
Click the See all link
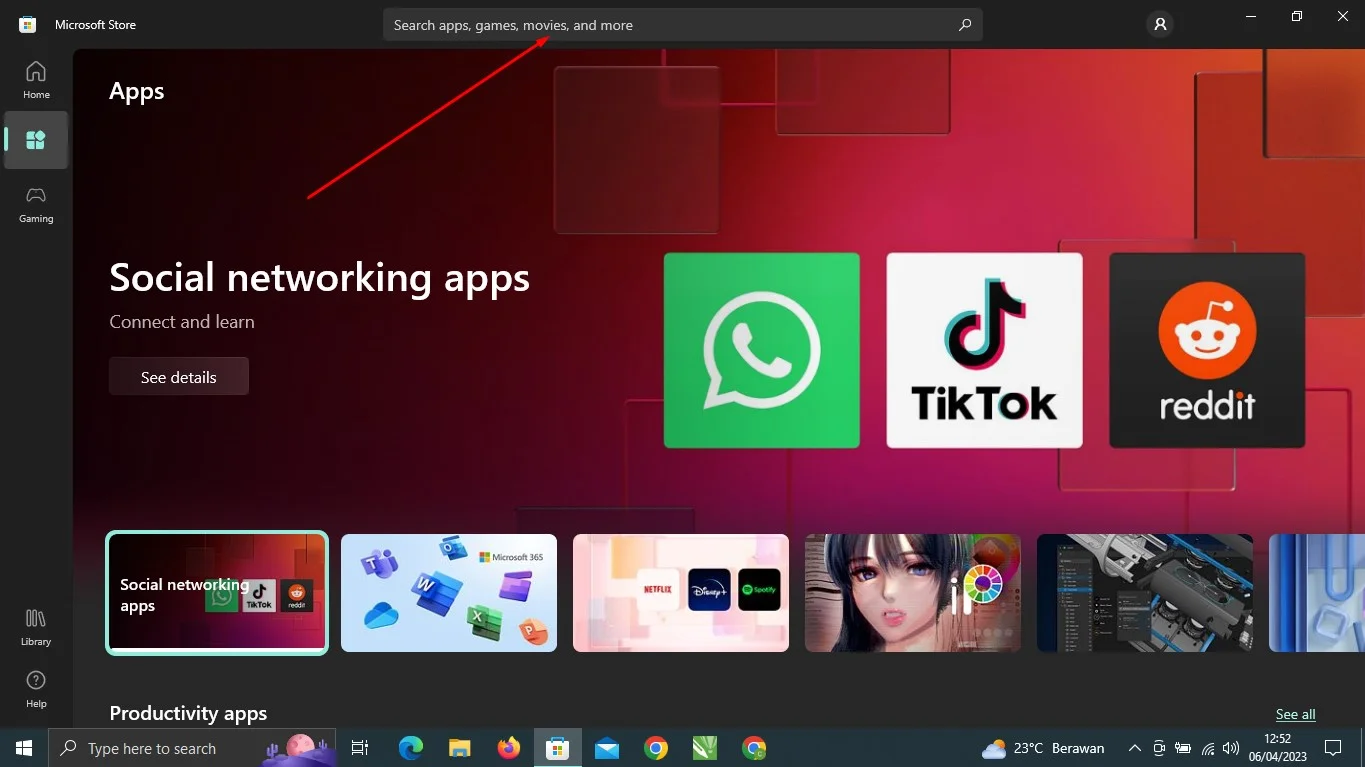tap(1295, 714)
